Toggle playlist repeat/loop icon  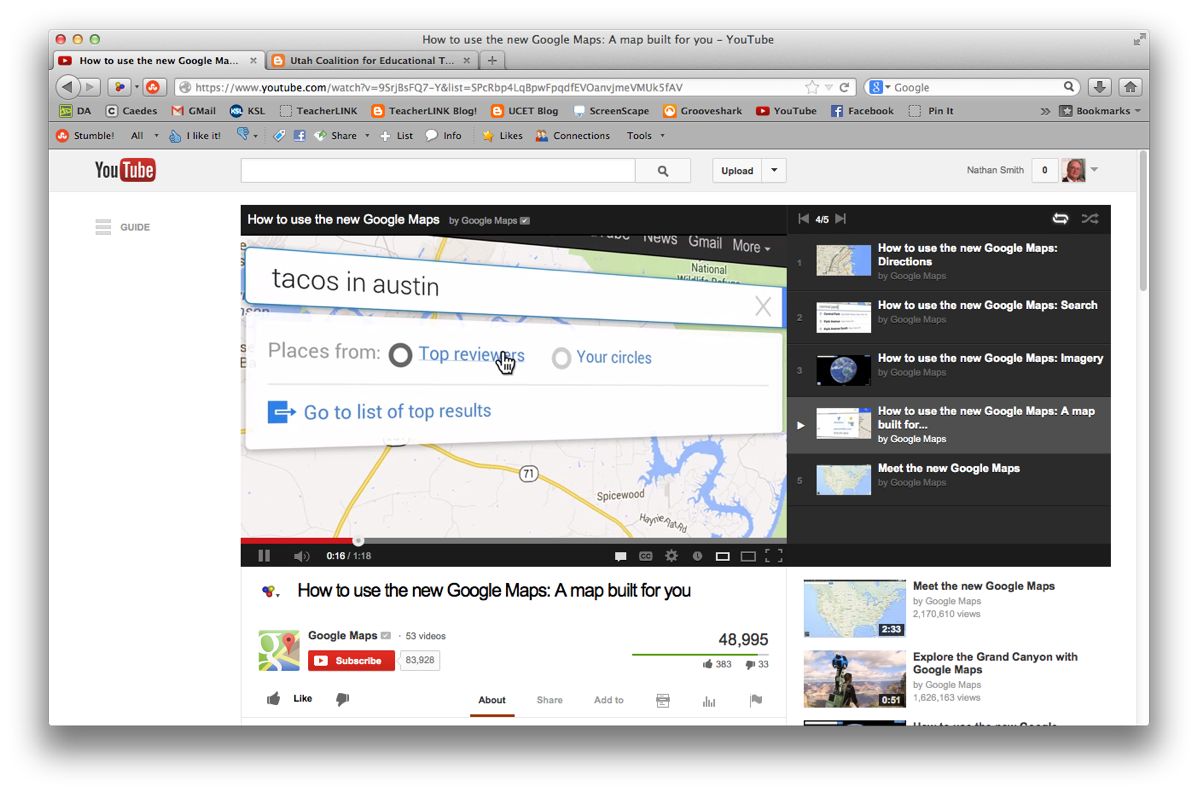1060,218
